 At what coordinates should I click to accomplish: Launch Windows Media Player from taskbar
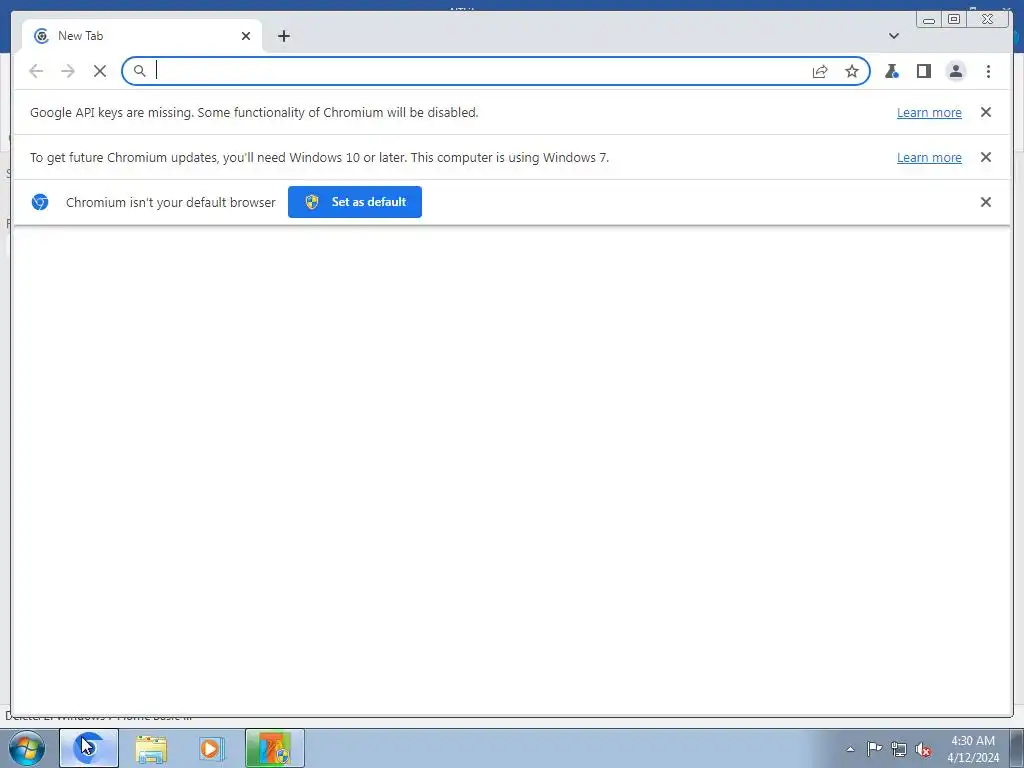click(210, 749)
